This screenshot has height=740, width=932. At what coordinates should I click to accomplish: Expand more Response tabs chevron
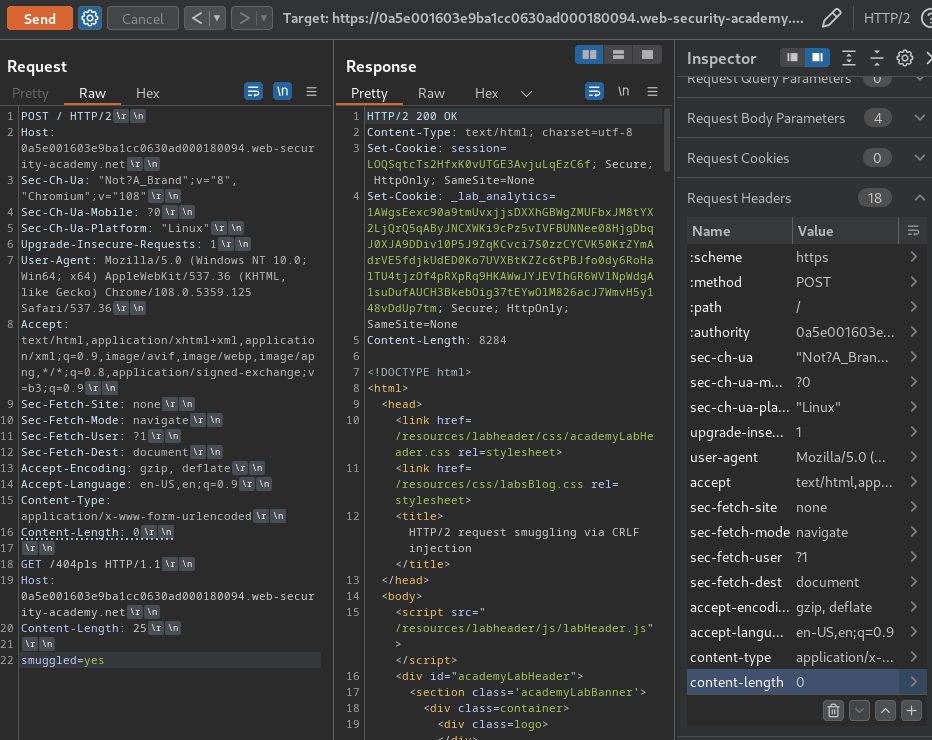(526, 93)
